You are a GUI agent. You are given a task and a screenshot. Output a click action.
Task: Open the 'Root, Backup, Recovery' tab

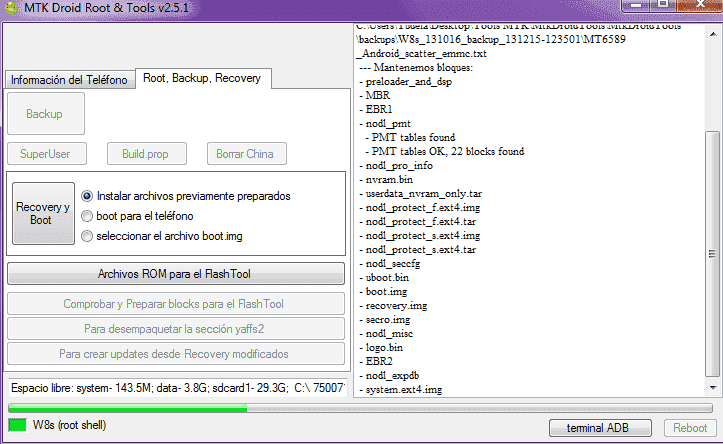click(202, 78)
